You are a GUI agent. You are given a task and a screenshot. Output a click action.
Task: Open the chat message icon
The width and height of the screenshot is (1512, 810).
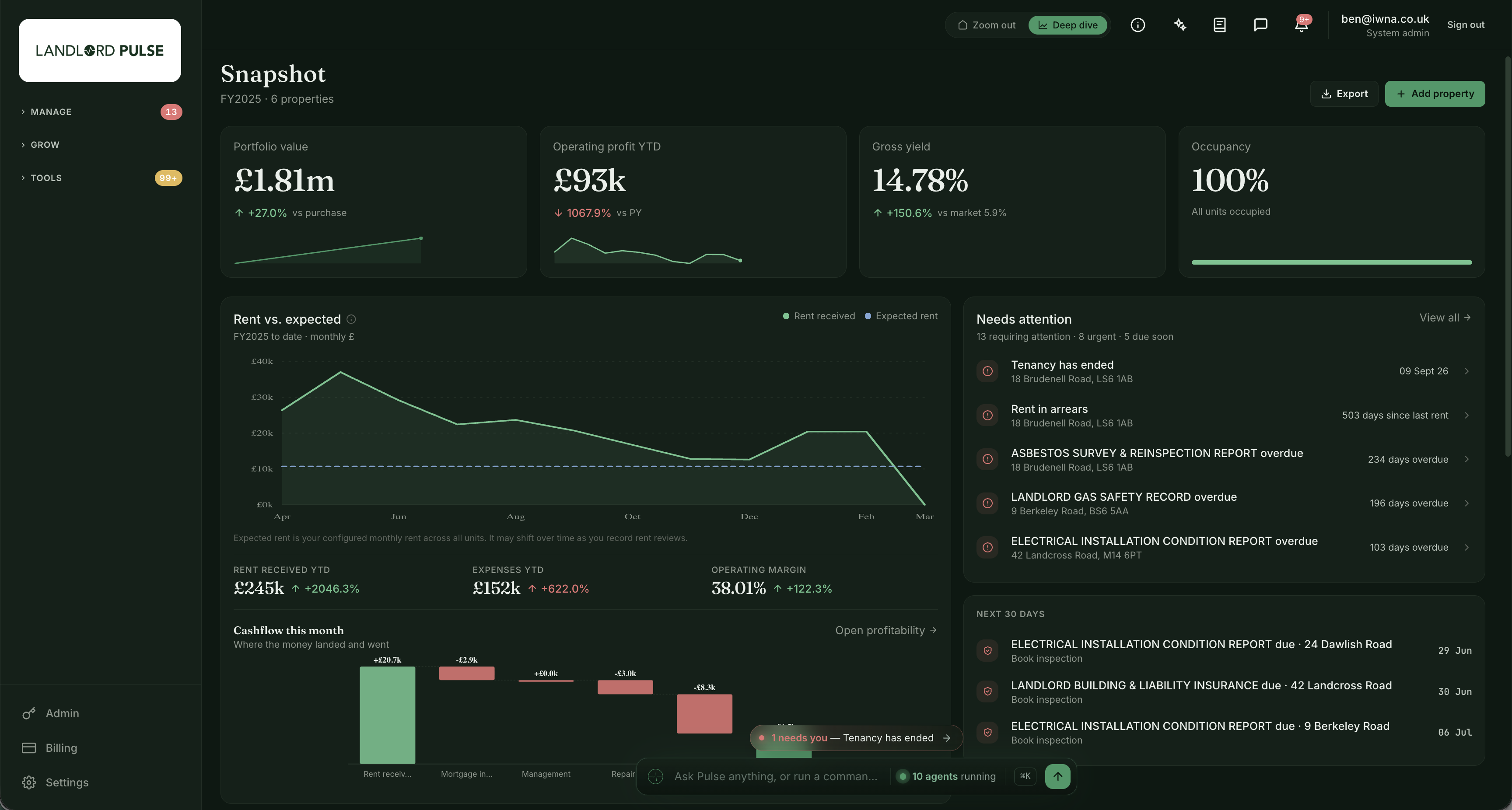1260,24
